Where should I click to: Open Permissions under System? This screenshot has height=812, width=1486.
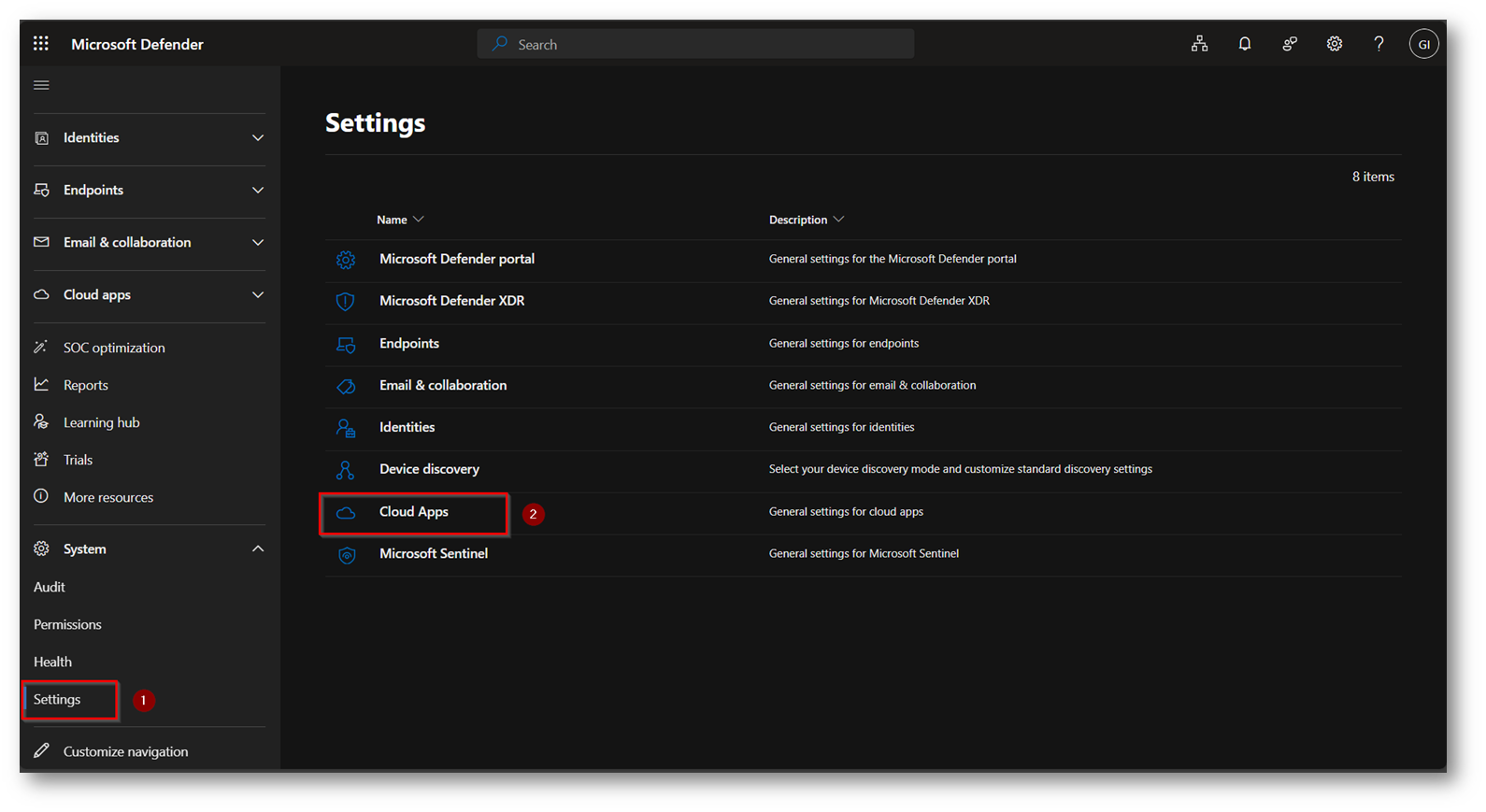67,625
